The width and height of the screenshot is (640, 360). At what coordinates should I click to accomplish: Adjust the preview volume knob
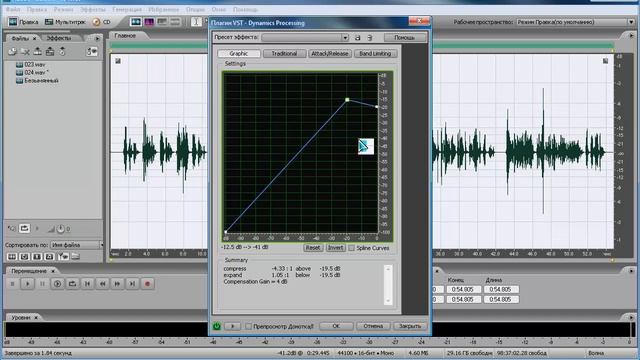tap(60, 229)
